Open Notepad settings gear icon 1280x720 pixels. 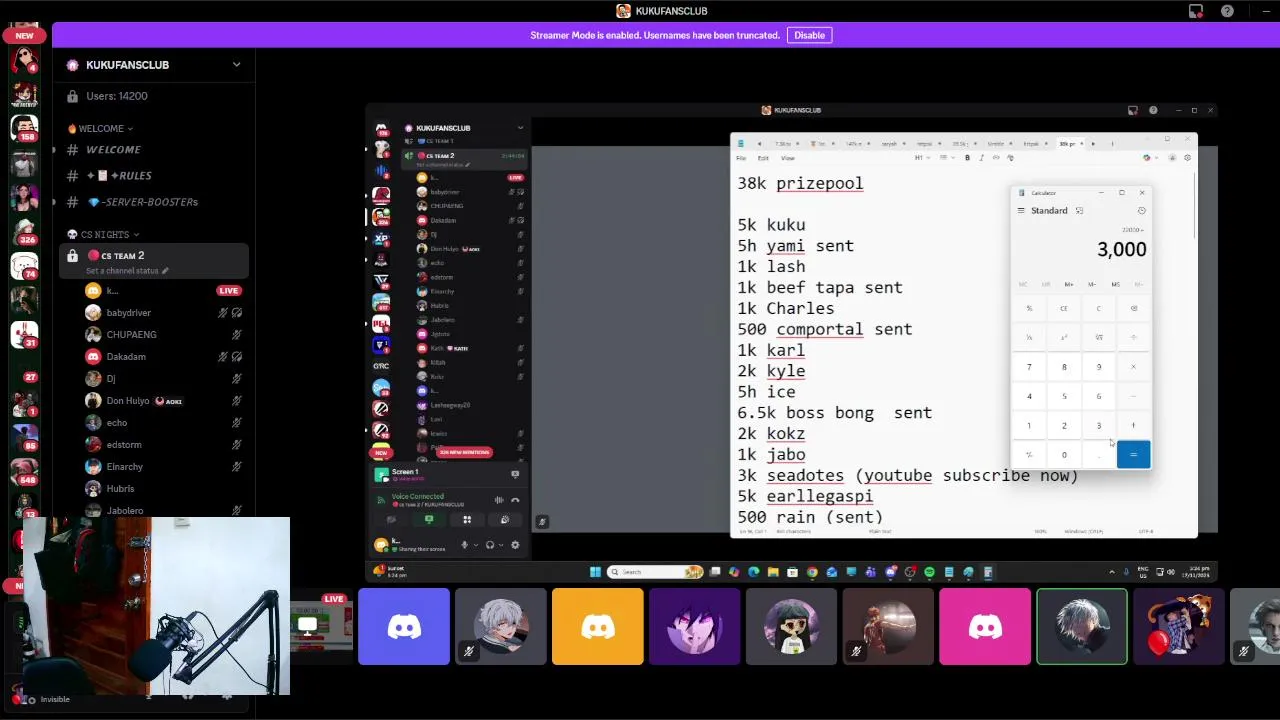[x=1187, y=158]
